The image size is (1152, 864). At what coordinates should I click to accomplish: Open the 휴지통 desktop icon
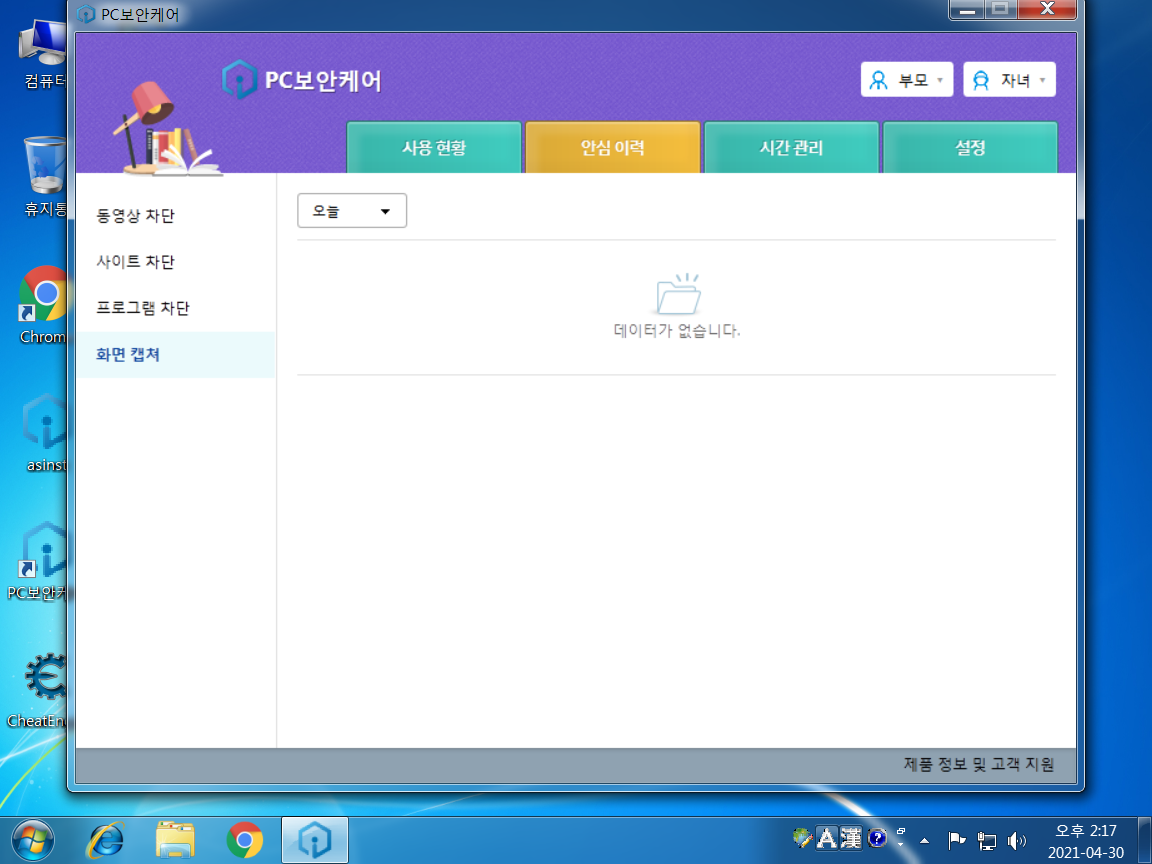[44, 176]
